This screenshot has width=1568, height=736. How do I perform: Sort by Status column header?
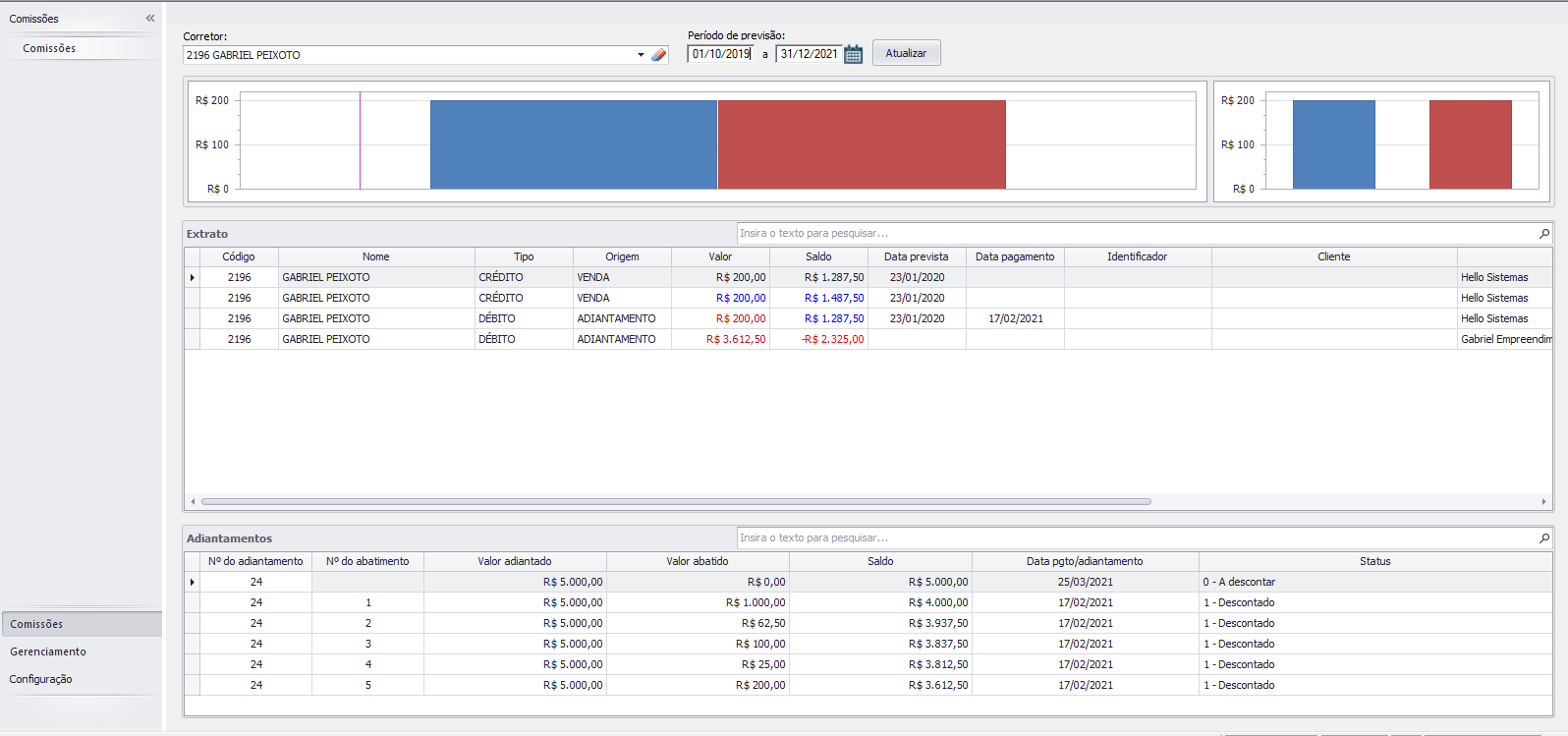(1375, 561)
